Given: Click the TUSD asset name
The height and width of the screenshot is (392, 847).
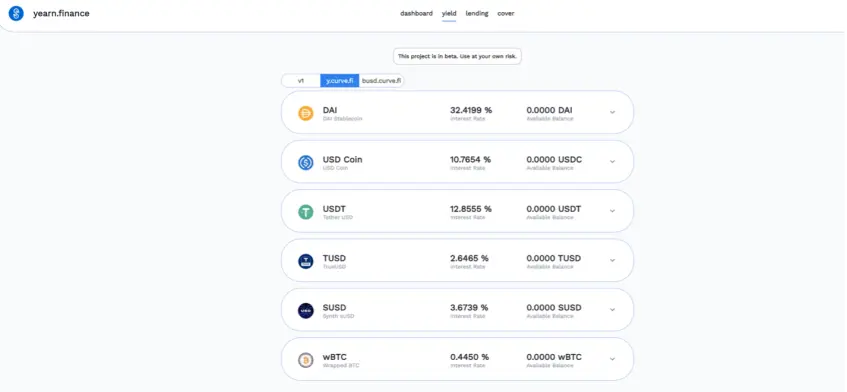Looking at the screenshot, I should (334, 258).
